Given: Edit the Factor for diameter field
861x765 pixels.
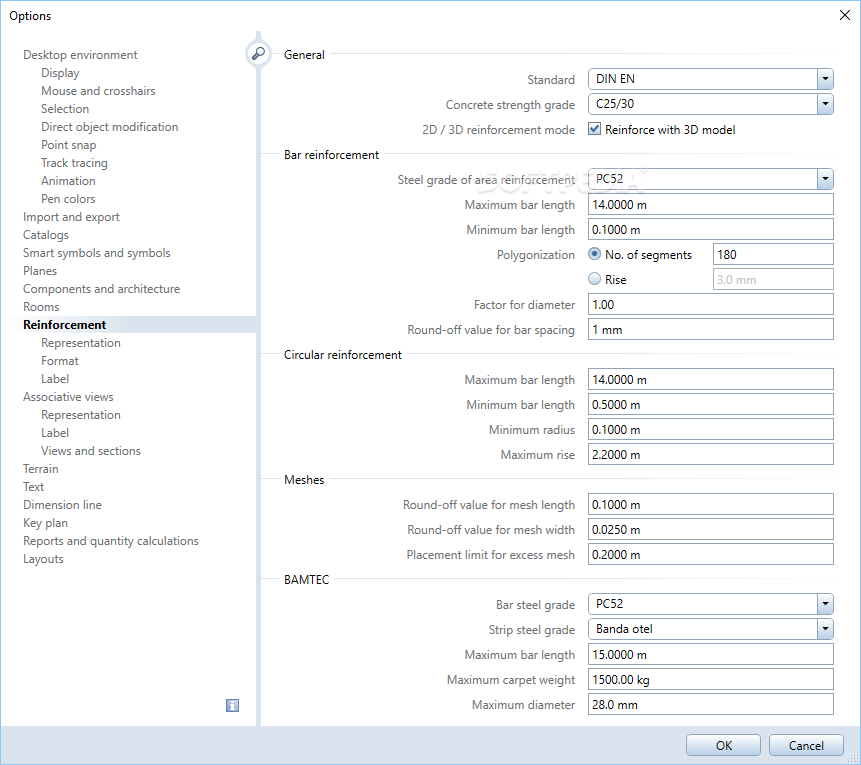Looking at the screenshot, I should [x=711, y=304].
